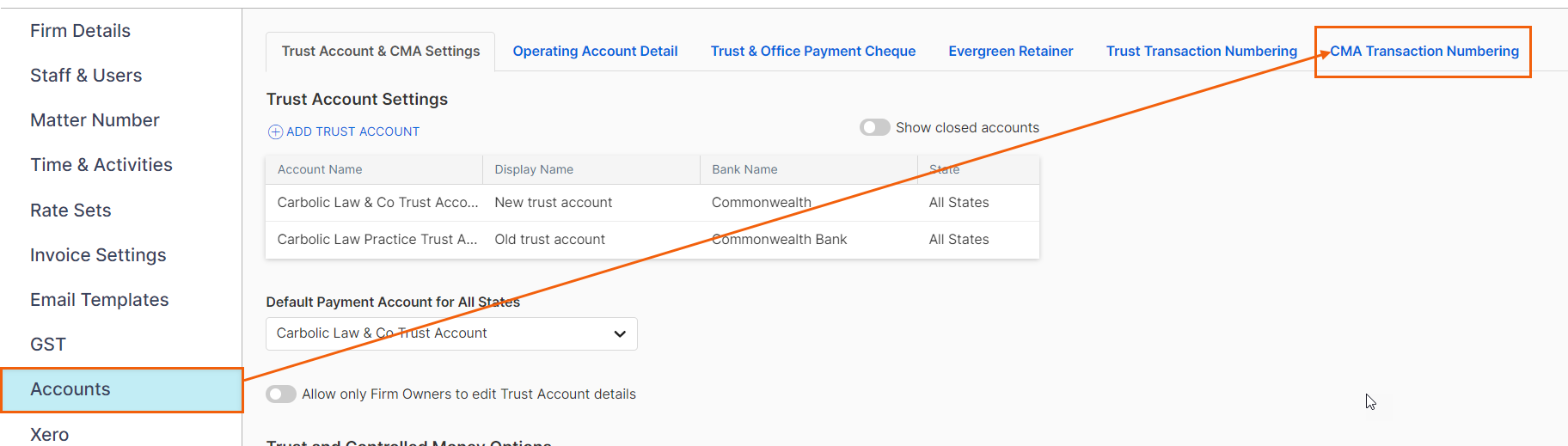
Task: Go to Staff & Users settings
Action: [86, 76]
